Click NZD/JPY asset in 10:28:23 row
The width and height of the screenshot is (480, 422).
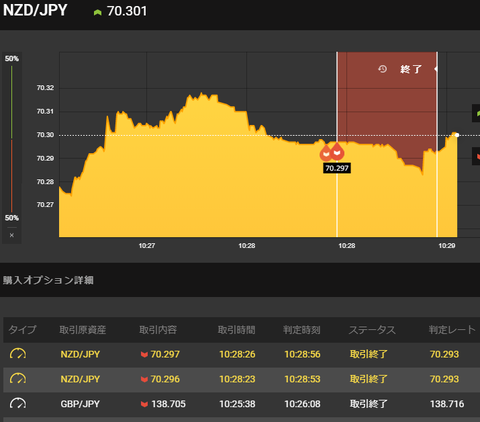point(80,379)
